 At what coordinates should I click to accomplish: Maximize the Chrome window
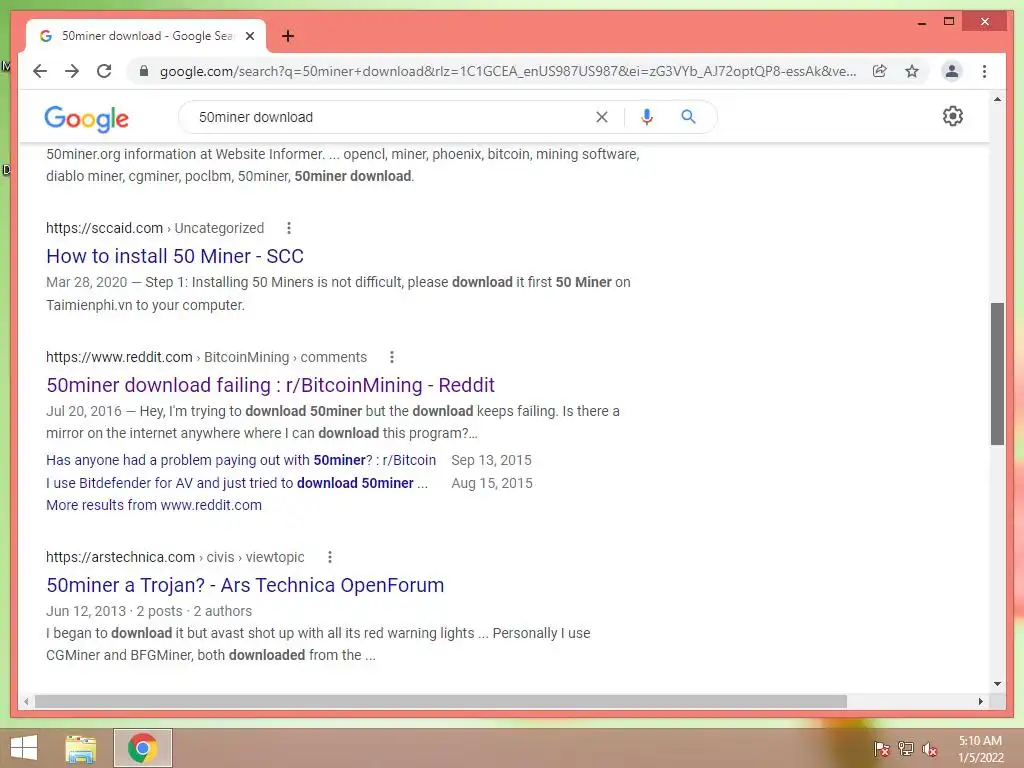949,22
